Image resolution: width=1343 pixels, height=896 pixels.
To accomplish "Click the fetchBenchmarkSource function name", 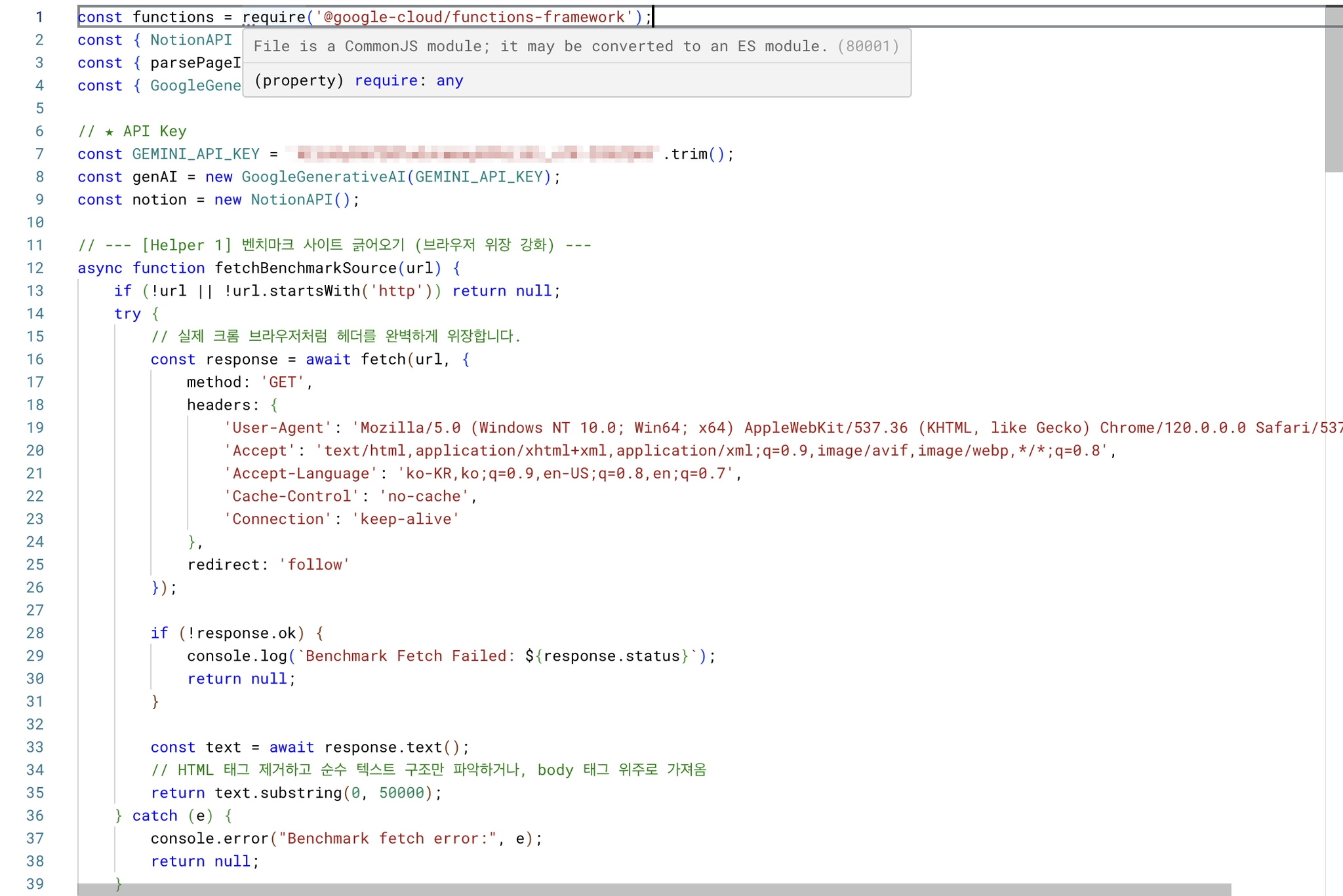I will 305,268.
